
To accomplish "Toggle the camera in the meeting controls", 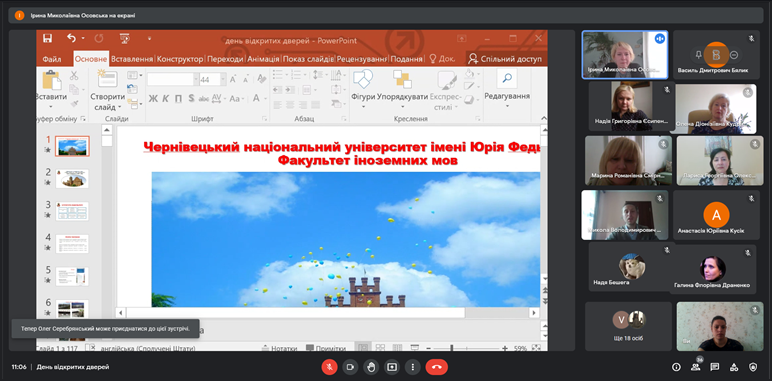I will 350,367.
